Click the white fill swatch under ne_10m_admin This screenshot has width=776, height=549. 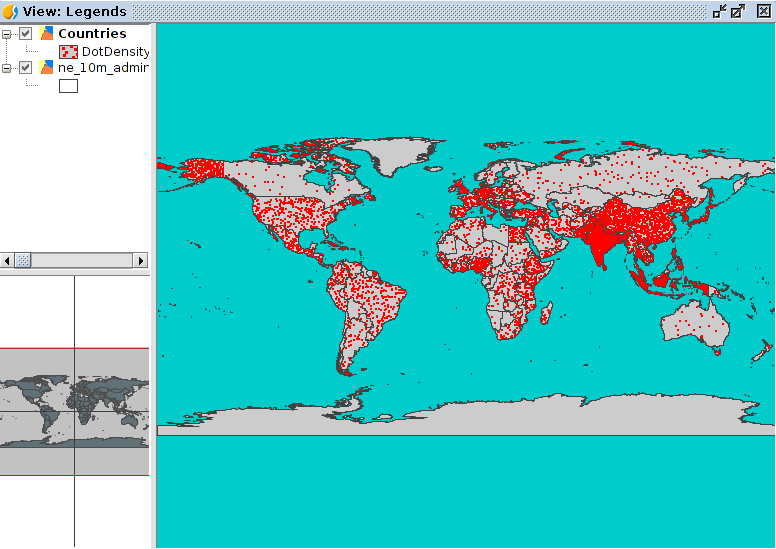pyautogui.click(x=69, y=86)
